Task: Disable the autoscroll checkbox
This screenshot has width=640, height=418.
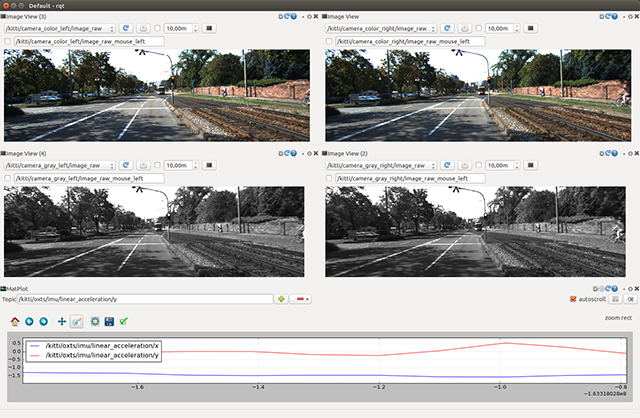Action: (x=572, y=299)
